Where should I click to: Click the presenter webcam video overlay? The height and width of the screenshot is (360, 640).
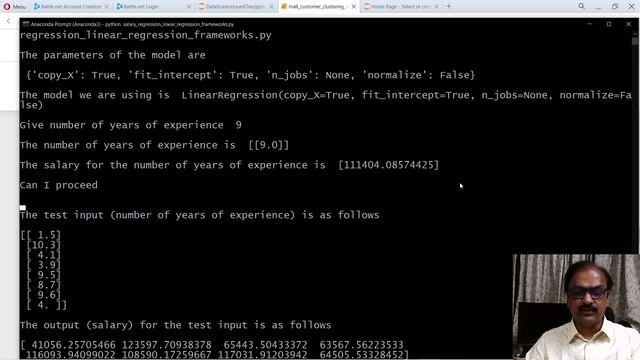coord(576,307)
